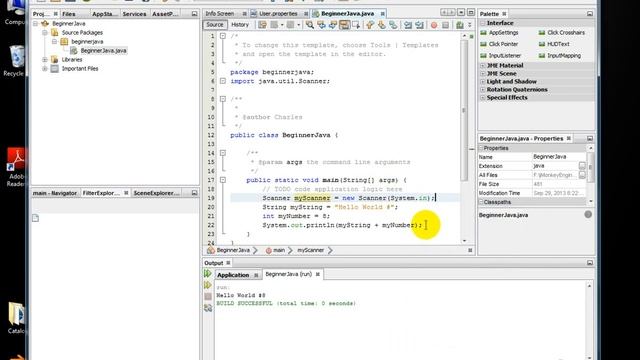Select InputListener palette item
The height and width of the screenshot is (360, 640).
point(501,56)
